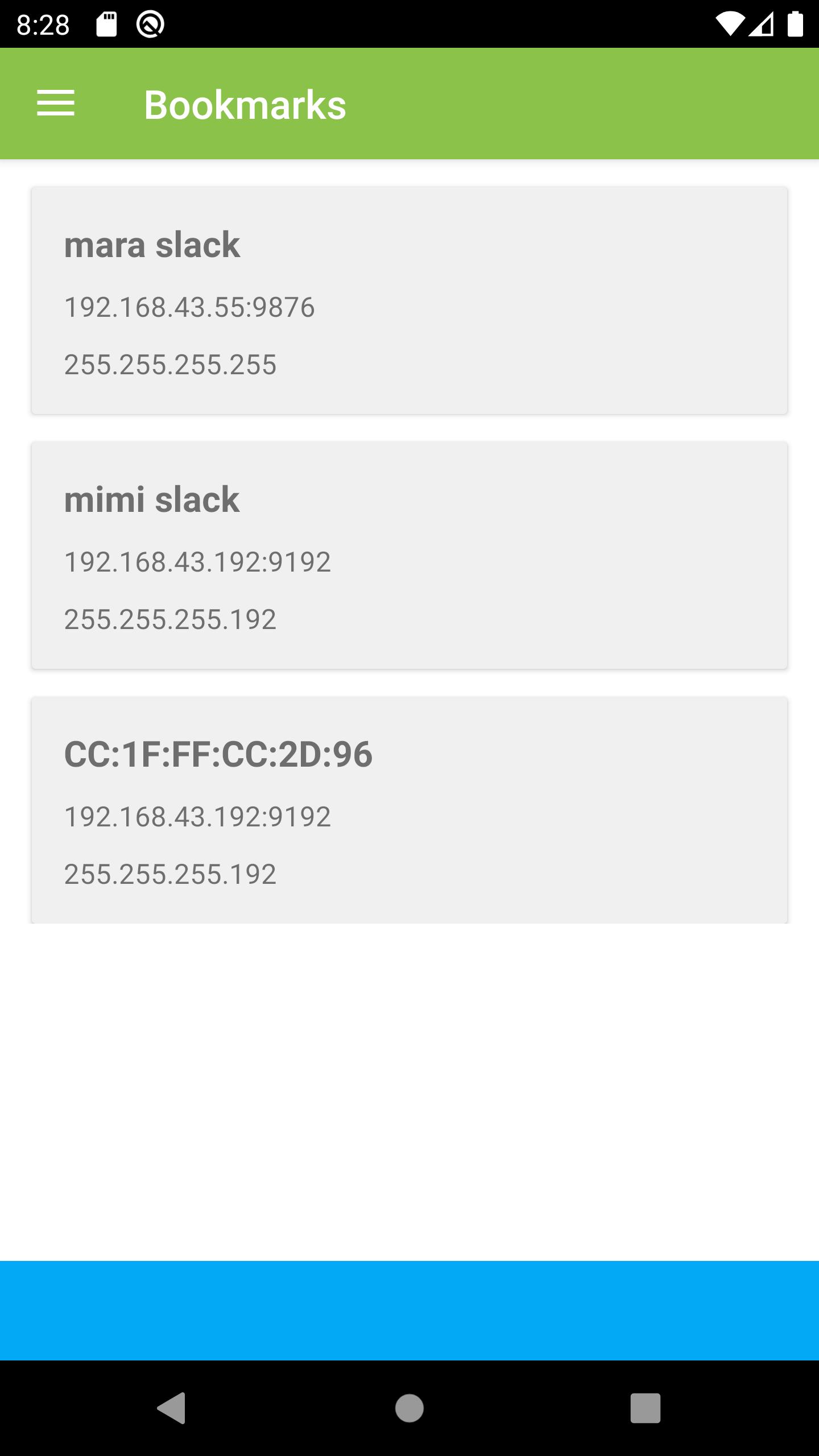819x1456 pixels.
Task: Tap the SD card status icon
Action: click(106, 24)
